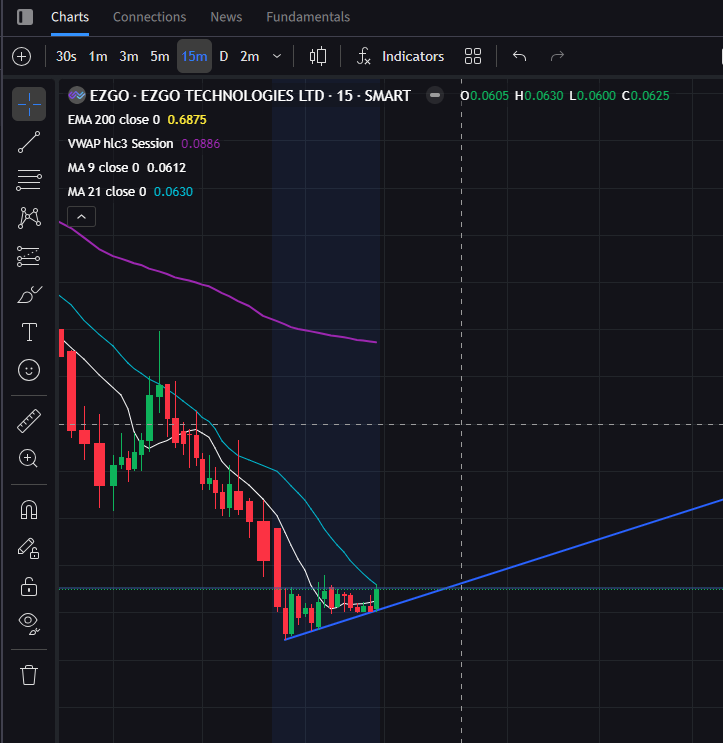Screen dimensions: 723x743
Task: Select the 3m timeframe
Action: (128, 56)
